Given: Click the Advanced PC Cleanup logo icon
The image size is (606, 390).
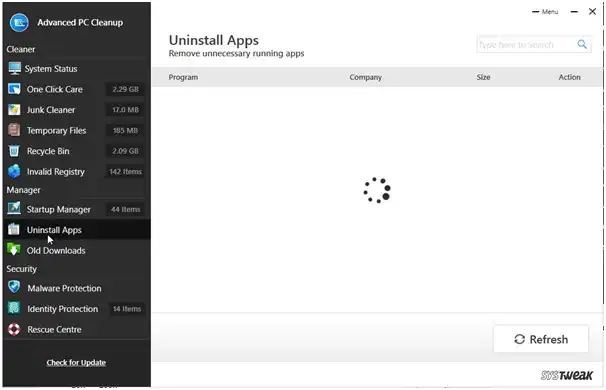Looking at the screenshot, I should coord(19,22).
